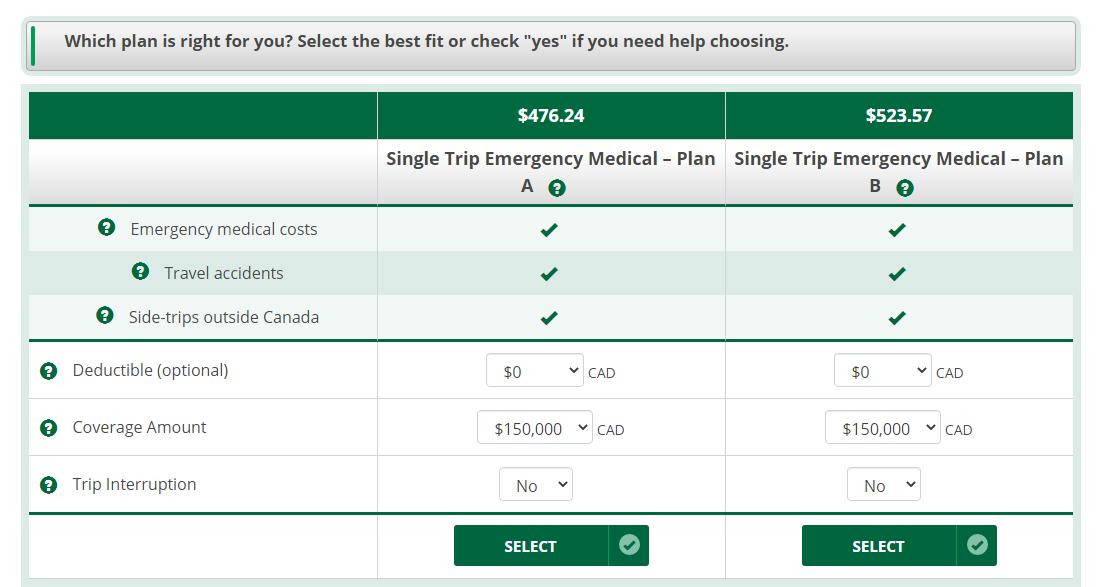The width and height of the screenshot is (1099, 587).
Task: Click help icon next to Plan B title
Action: (x=905, y=188)
